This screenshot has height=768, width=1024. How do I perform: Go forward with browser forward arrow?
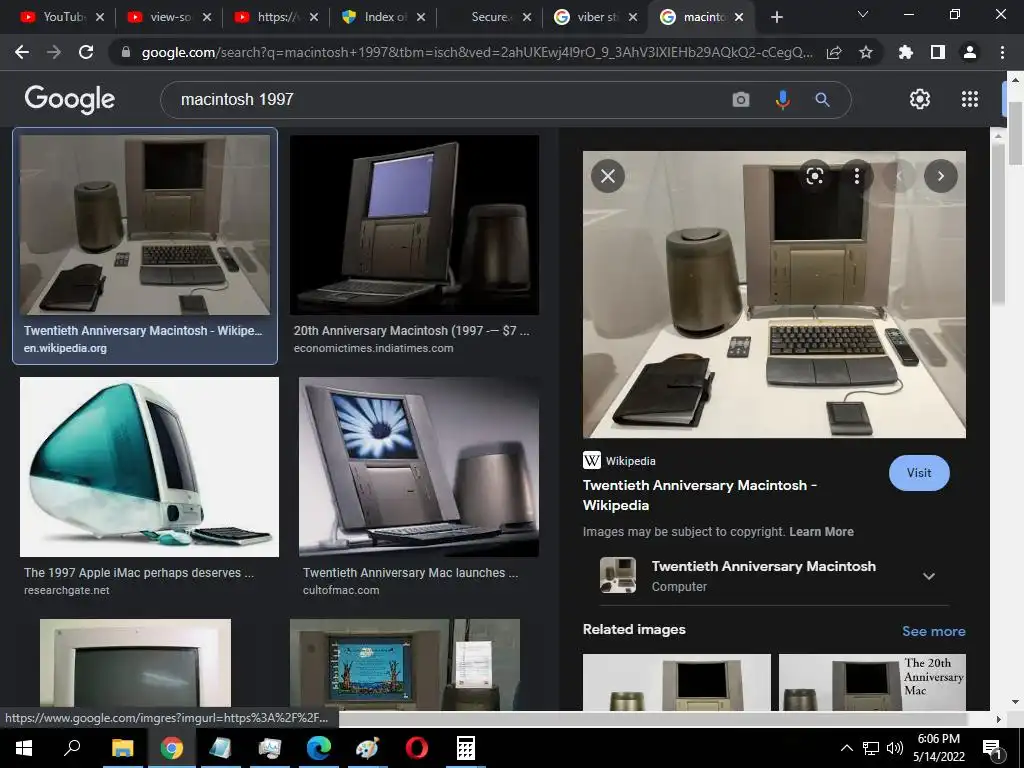pos(54,52)
